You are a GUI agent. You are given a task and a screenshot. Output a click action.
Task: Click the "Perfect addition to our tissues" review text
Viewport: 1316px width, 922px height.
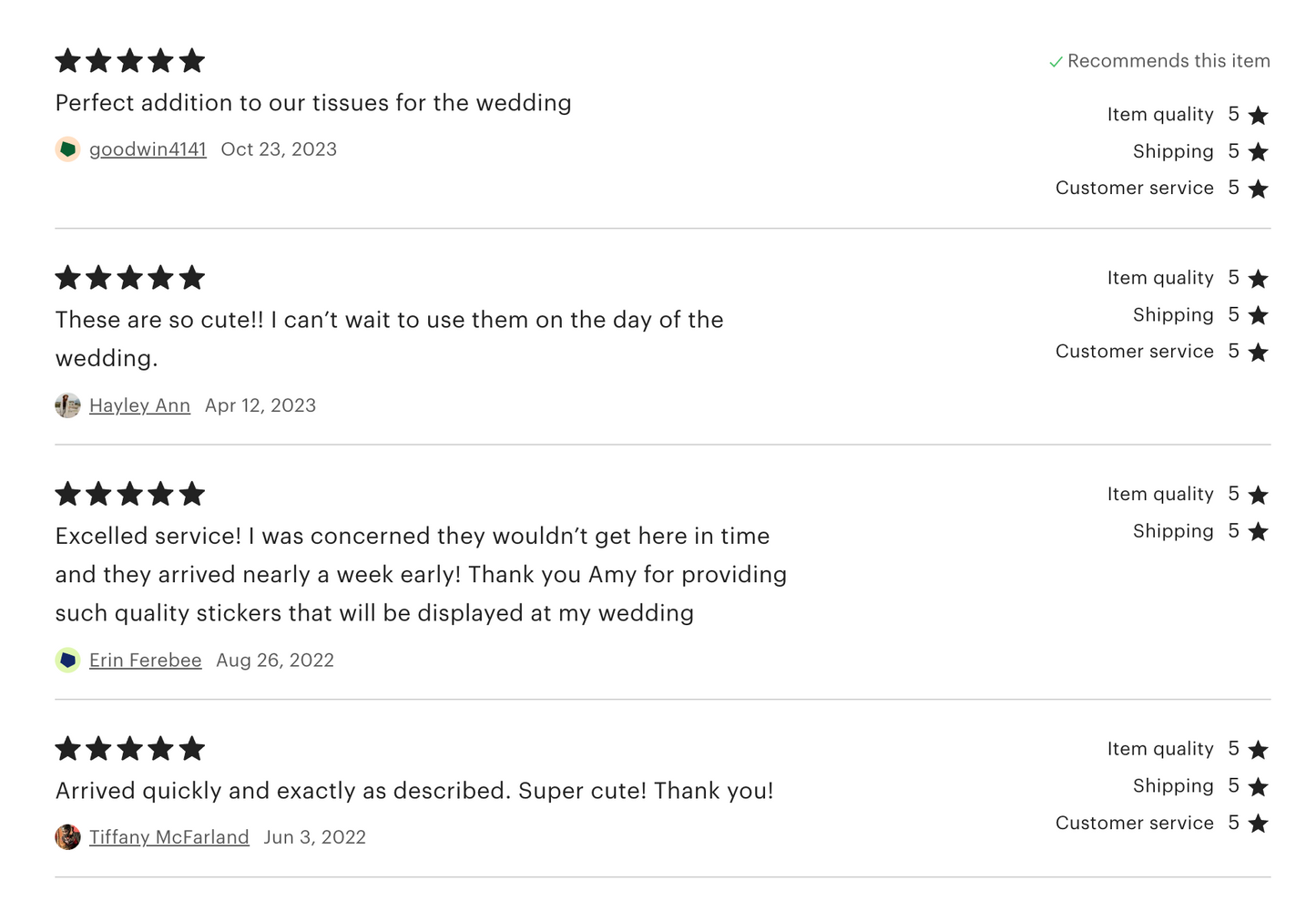click(313, 103)
